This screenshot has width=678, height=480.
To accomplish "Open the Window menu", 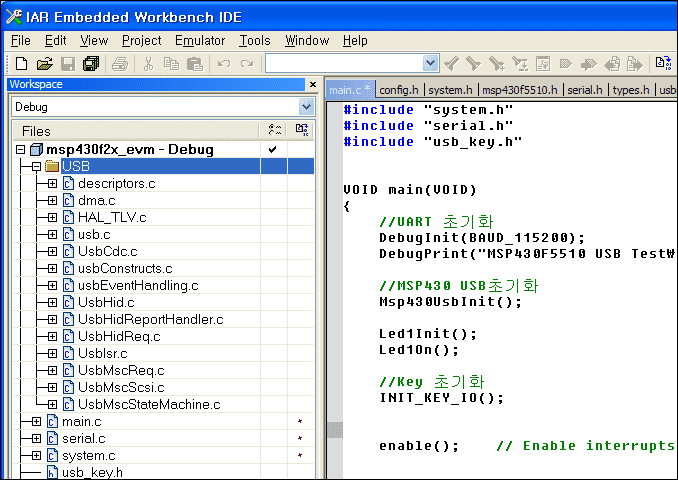I will pyautogui.click(x=307, y=41).
